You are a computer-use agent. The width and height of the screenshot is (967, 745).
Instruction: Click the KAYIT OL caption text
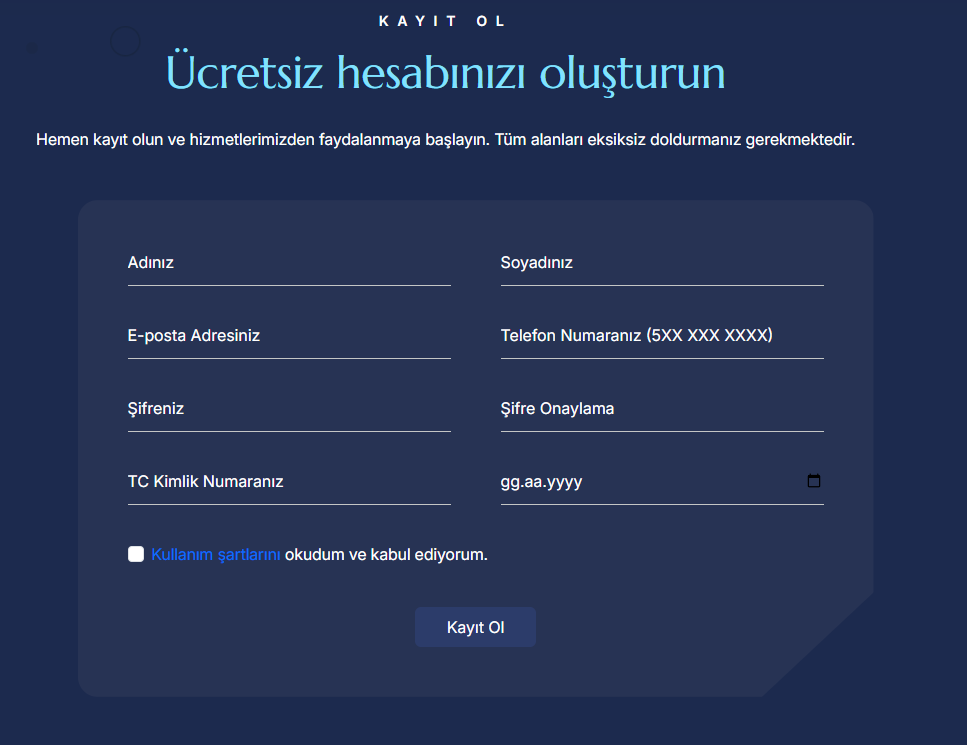click(442, 21)
